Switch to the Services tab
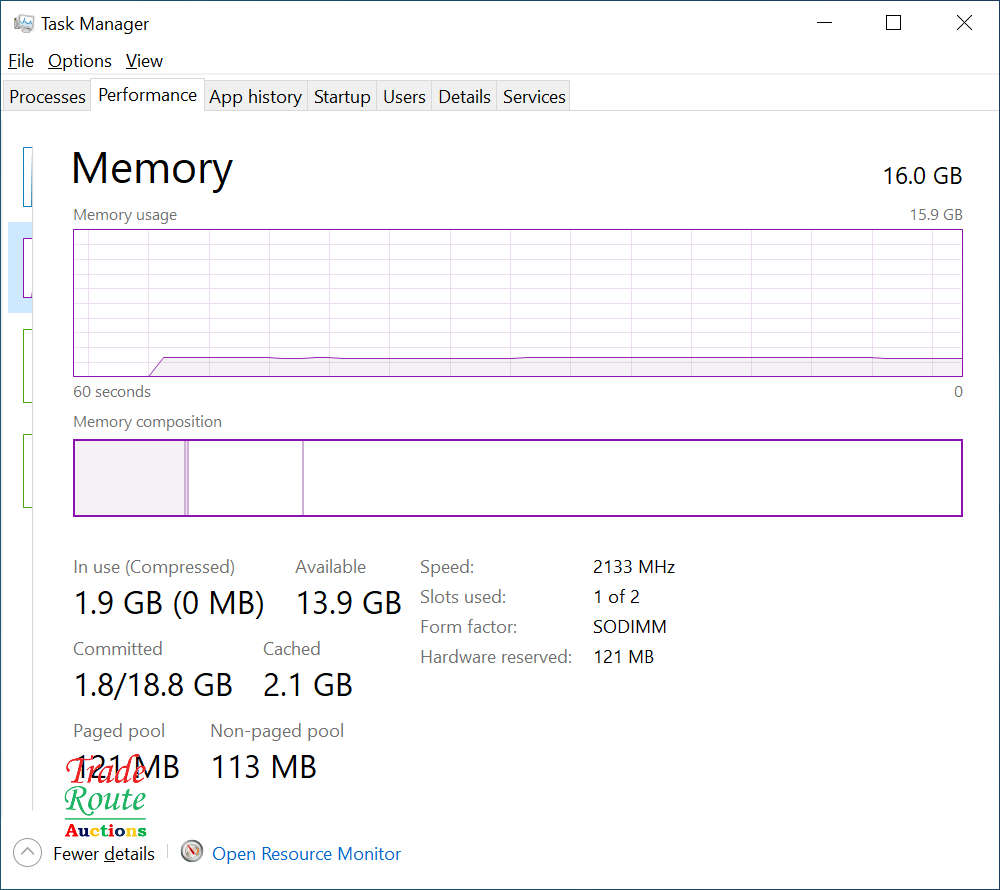 tap(534, 97)
